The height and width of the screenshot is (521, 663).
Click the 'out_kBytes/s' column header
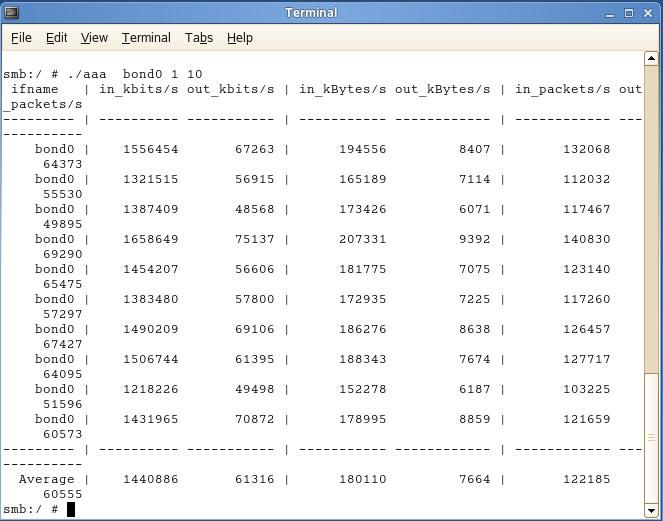(442, 90)
